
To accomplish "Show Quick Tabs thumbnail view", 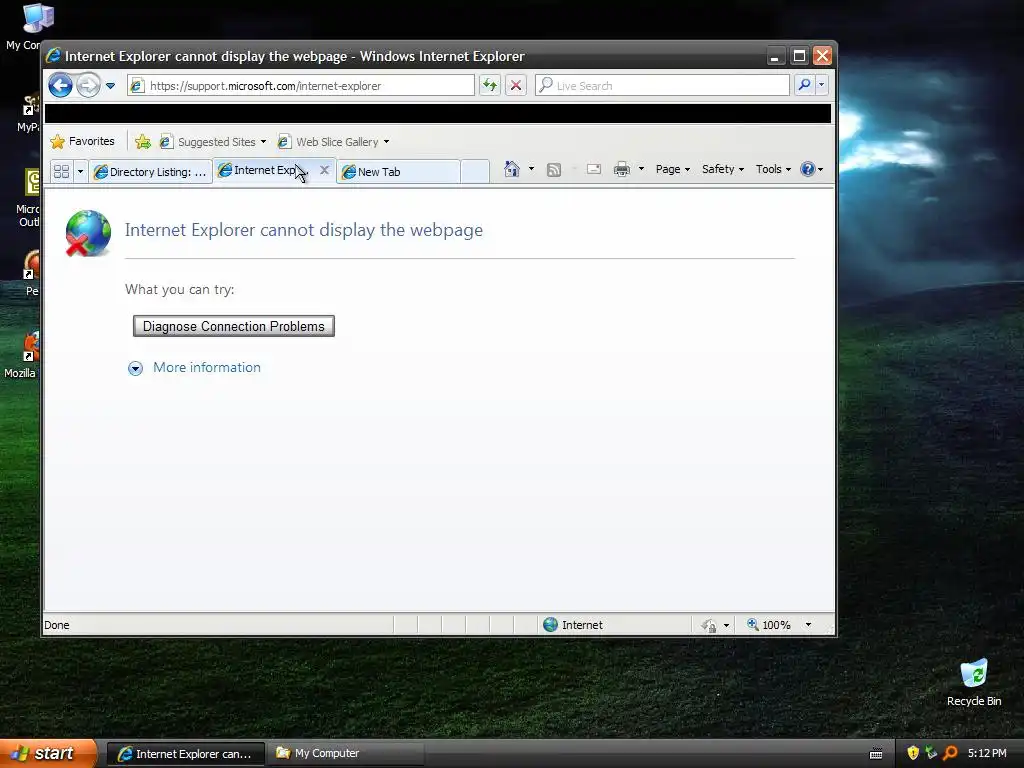I will click(61, 172).
